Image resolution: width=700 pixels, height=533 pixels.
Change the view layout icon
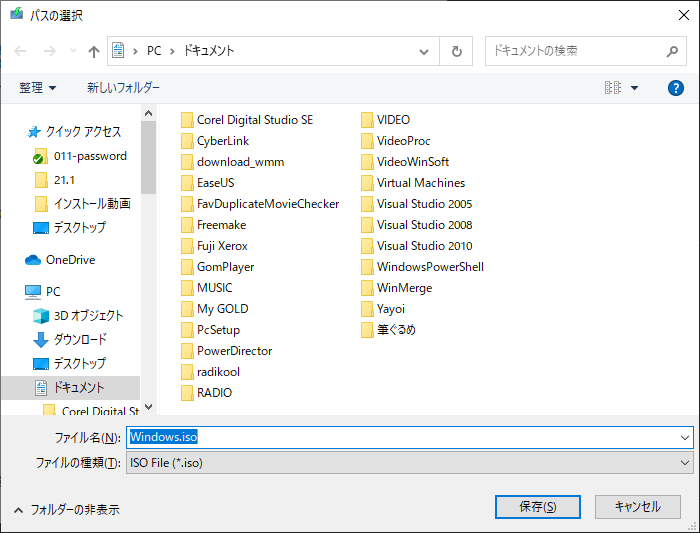(x=613, y=87)
